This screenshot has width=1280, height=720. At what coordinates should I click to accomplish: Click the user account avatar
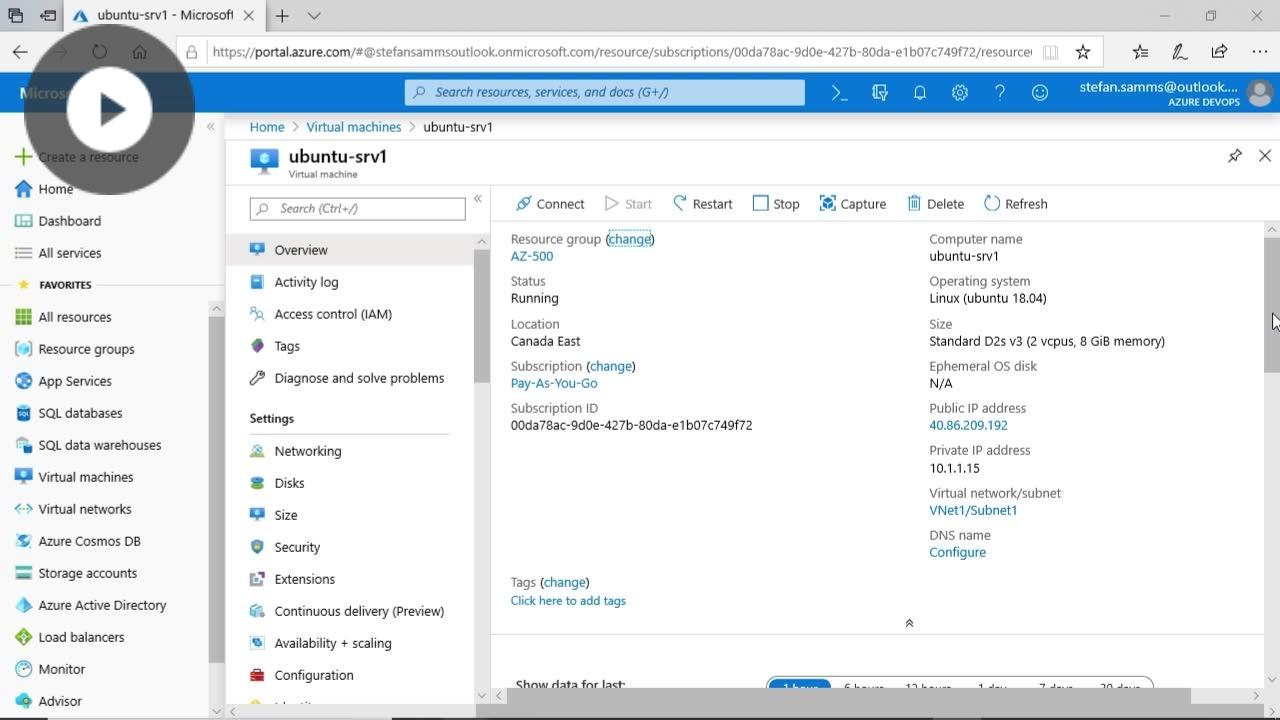(x=1260, y=93)
